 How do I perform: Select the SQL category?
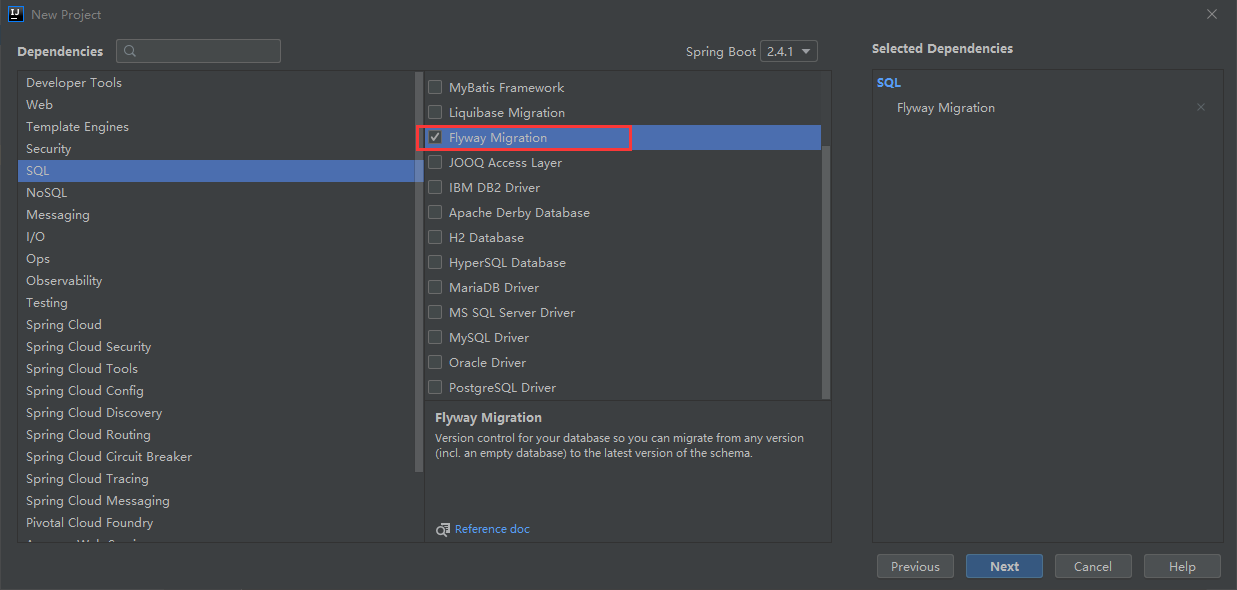tap(216, 170)
